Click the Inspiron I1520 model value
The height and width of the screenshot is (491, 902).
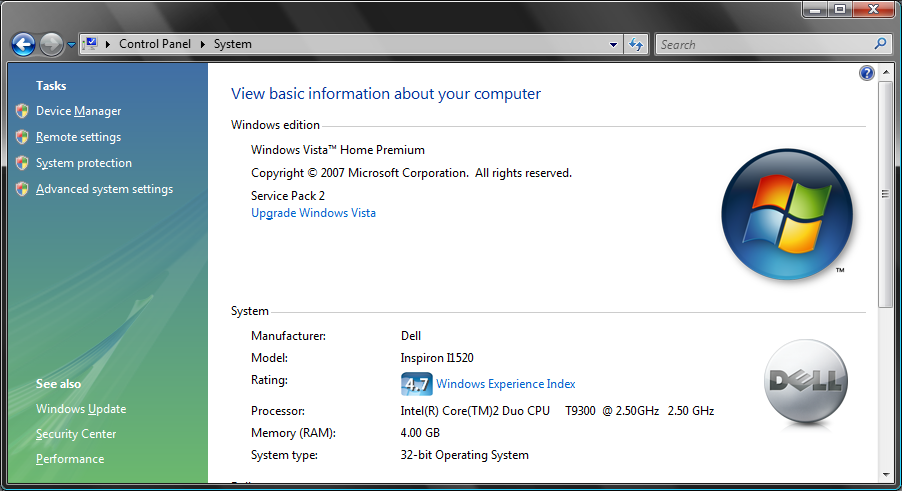437,358
